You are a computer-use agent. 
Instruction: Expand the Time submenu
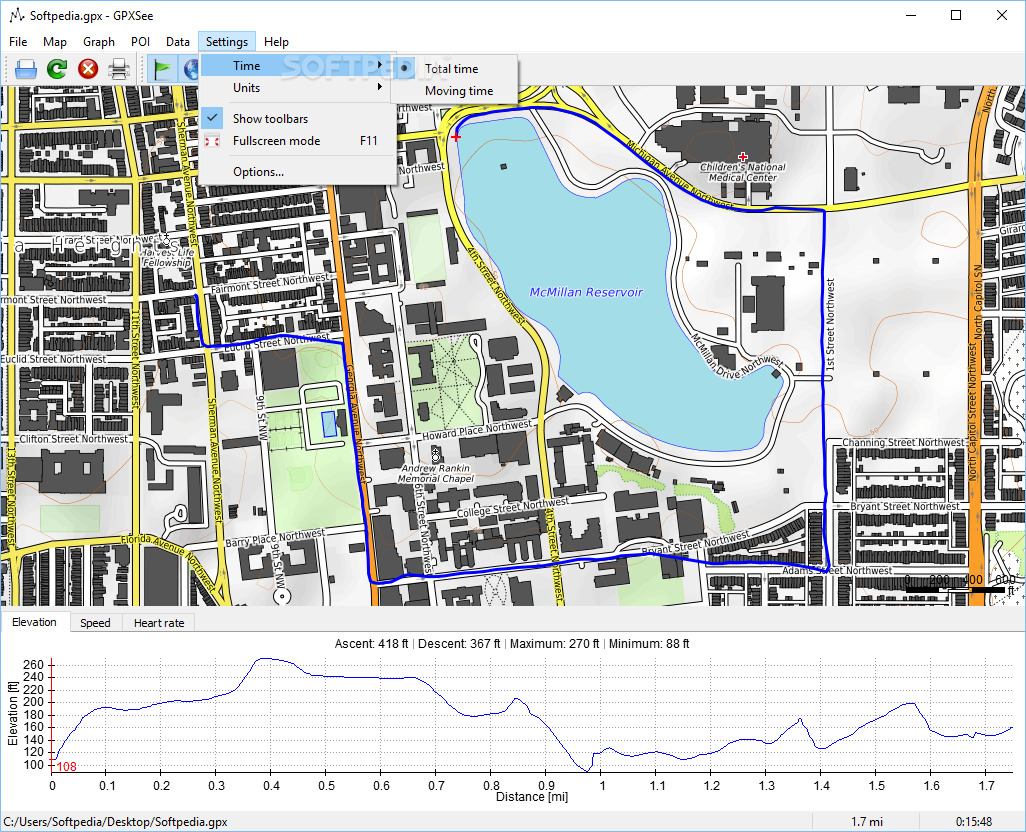click(296, 65)
